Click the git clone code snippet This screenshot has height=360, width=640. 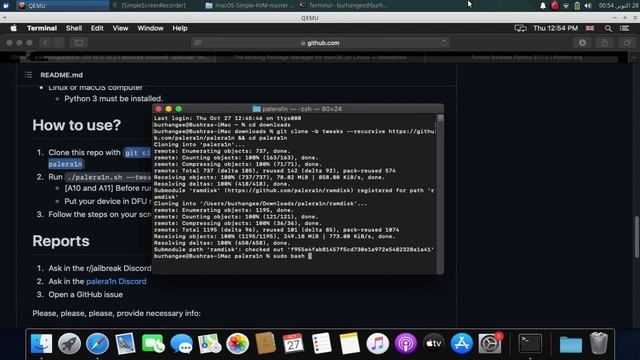[137, 153]
